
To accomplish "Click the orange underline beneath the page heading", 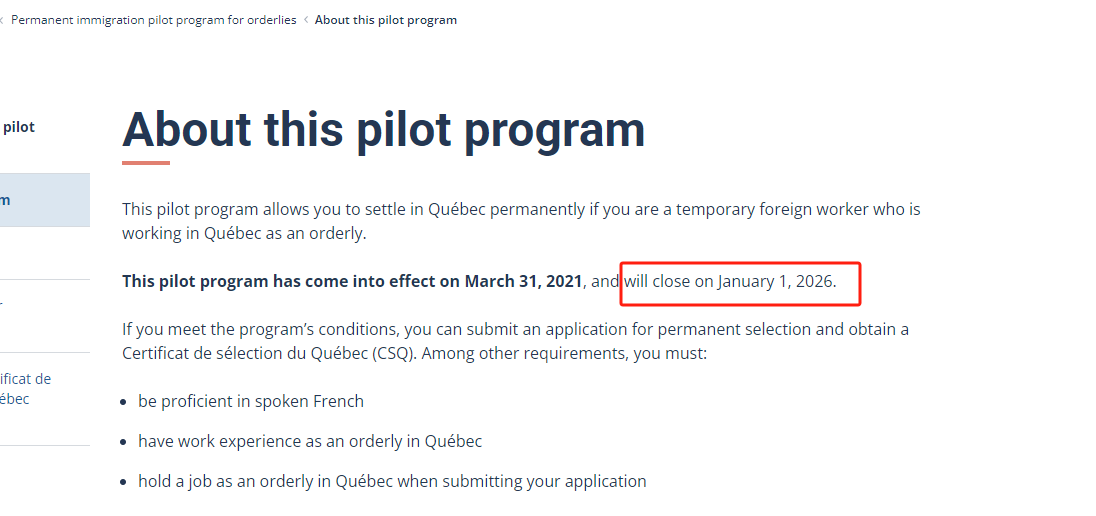I will click(146, 163).
